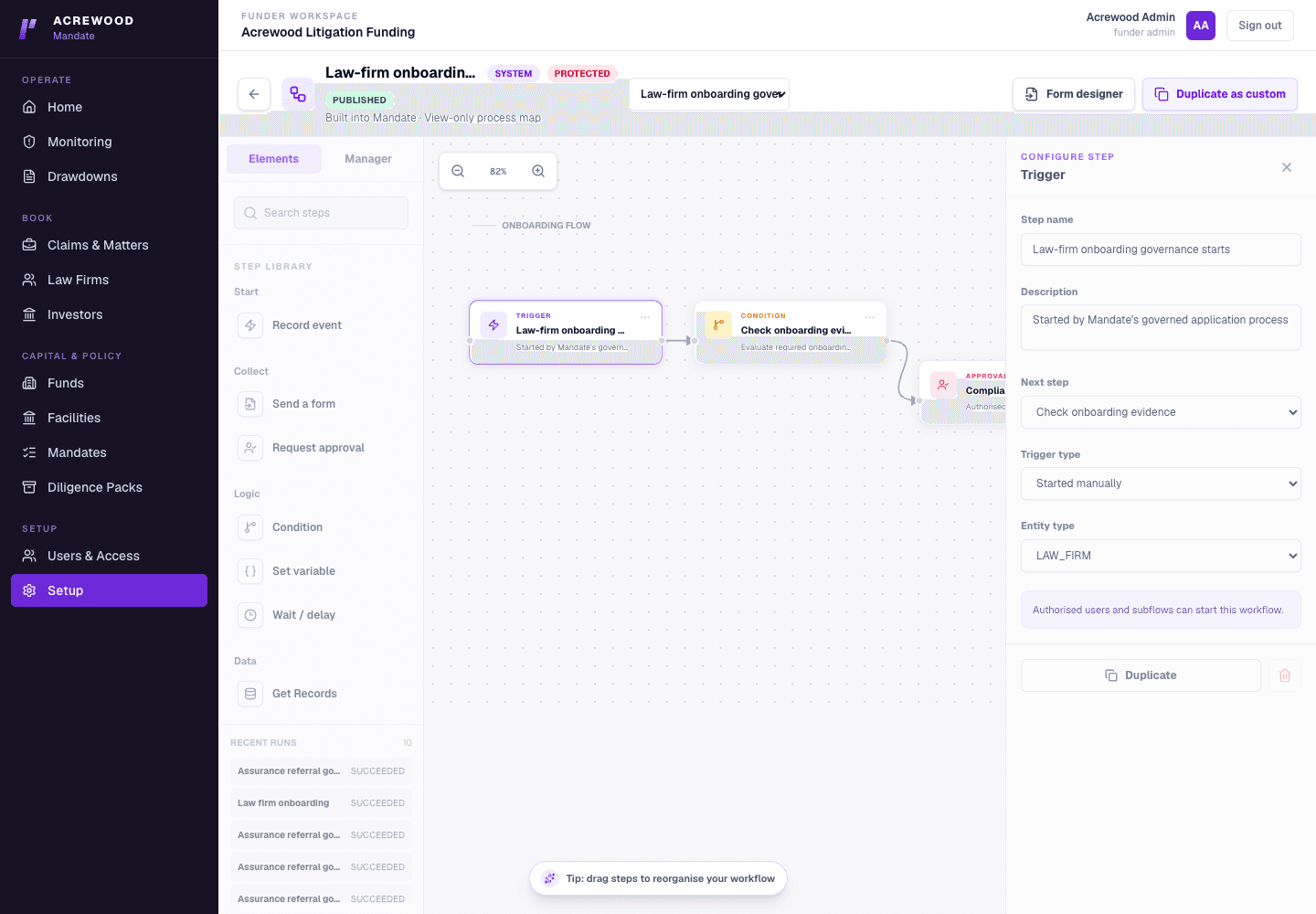Image resolution: width=1316 pixels, height=914 pixels.
Task: Click the 82% zoom level value
Action: (x=498, y=172)
